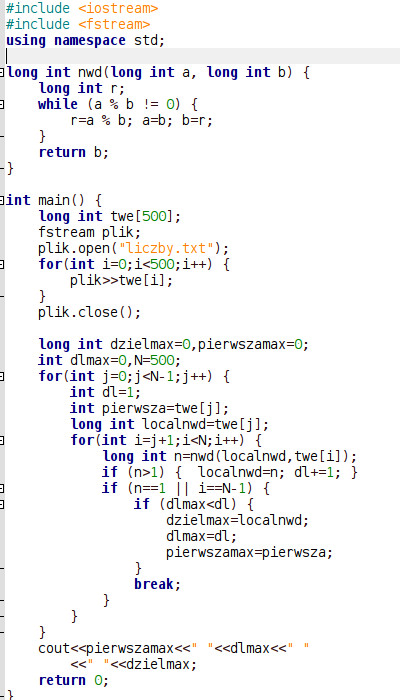Click the long int dzielmax=0,pierwszamax=0; line
The image size is (400, 700).
pos(174,345)
